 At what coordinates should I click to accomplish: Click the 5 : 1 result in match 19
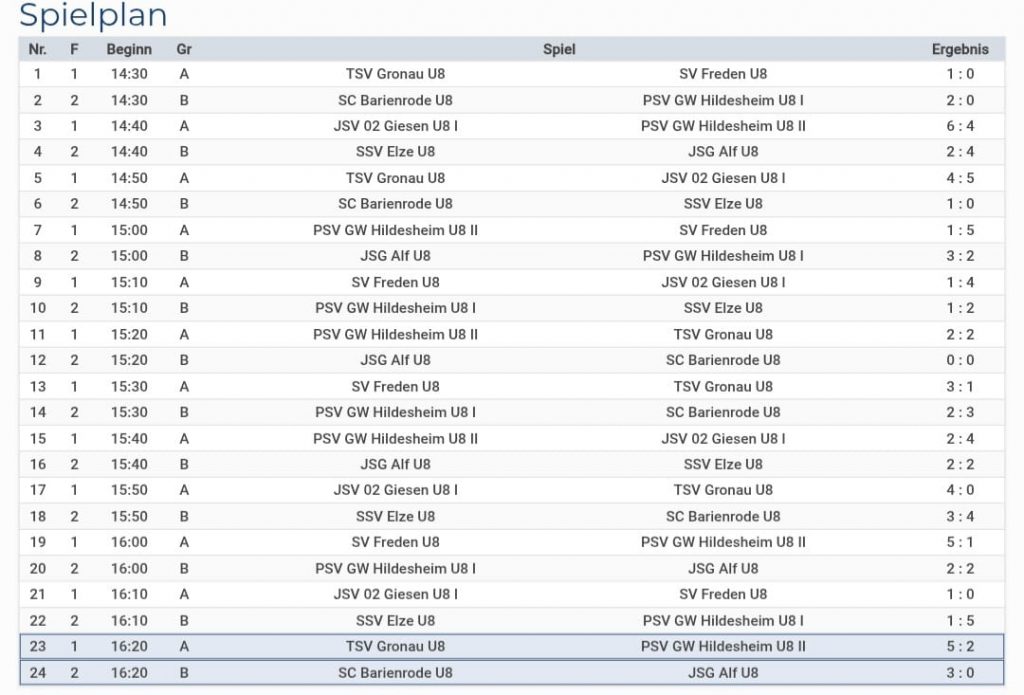960,542
